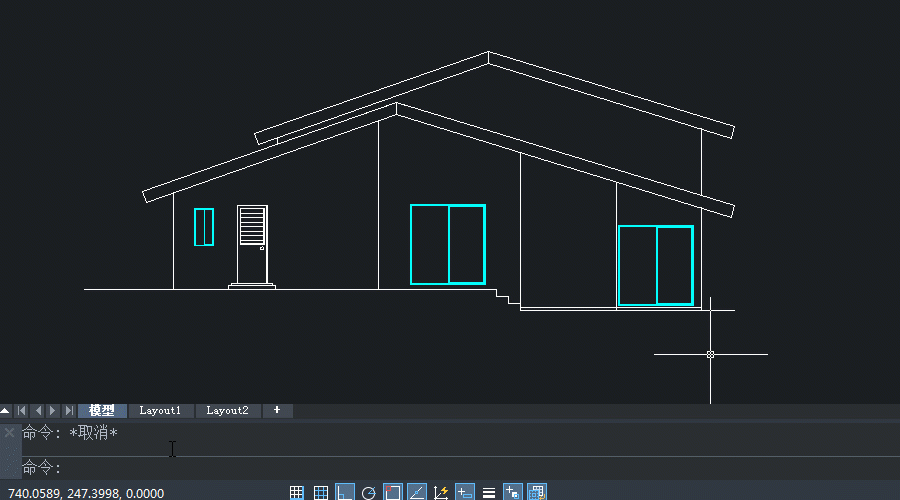Open the Layout2 tab
This screenshot has height=500, width=900.
227,411
